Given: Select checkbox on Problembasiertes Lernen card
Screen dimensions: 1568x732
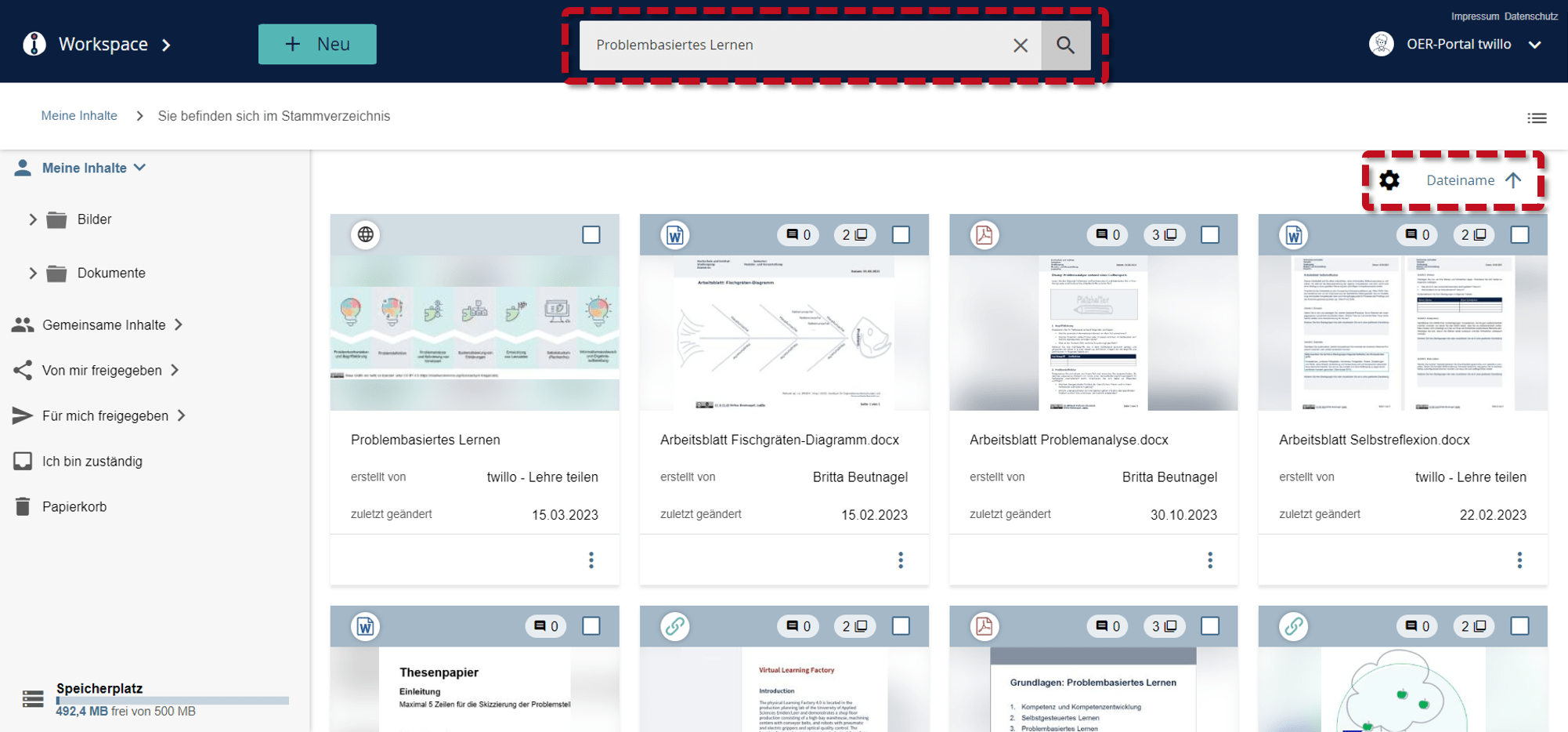Looking at the screenshot, I should (x=591, y=235).
